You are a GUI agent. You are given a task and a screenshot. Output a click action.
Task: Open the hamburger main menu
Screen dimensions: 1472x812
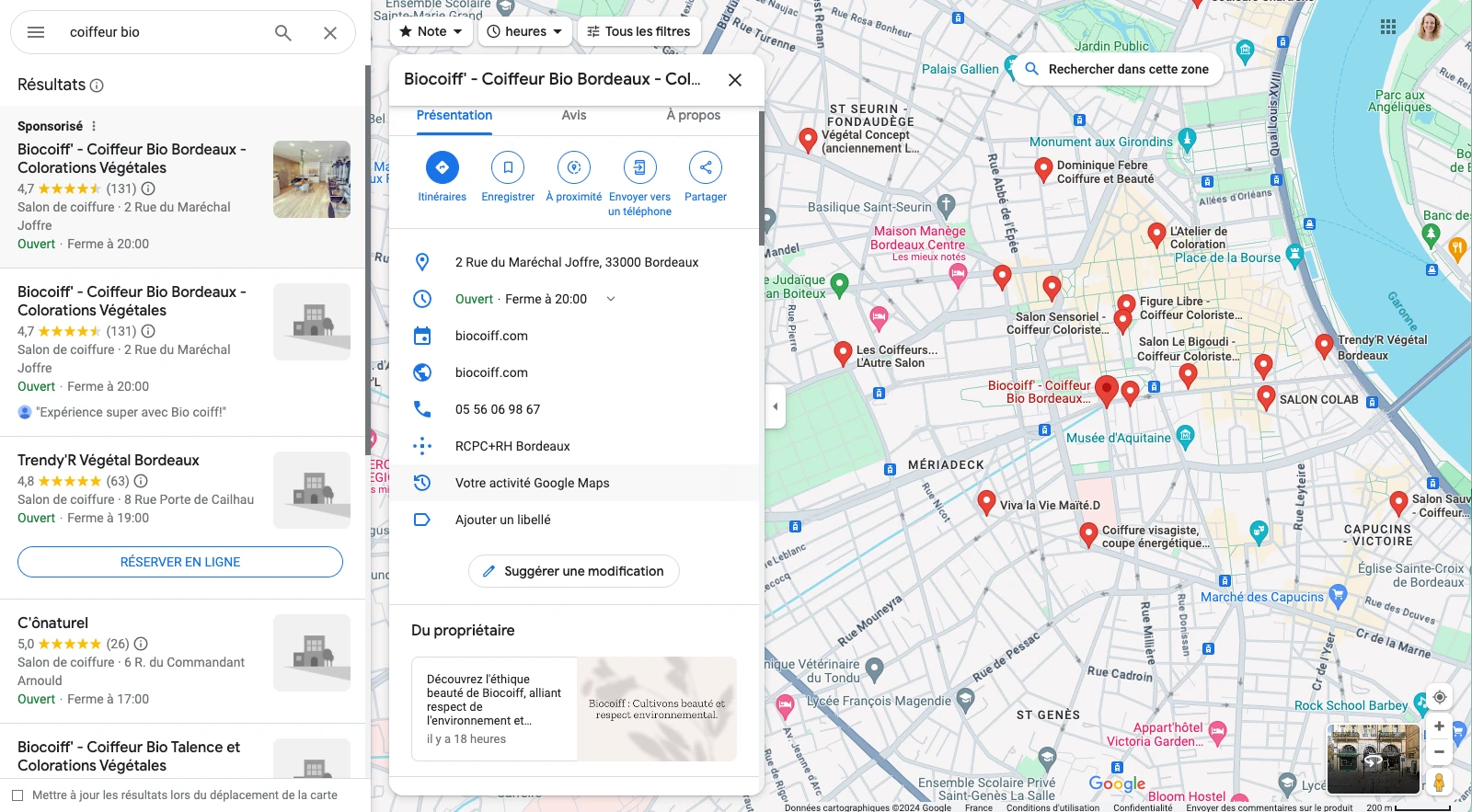[x=36, y=32]
